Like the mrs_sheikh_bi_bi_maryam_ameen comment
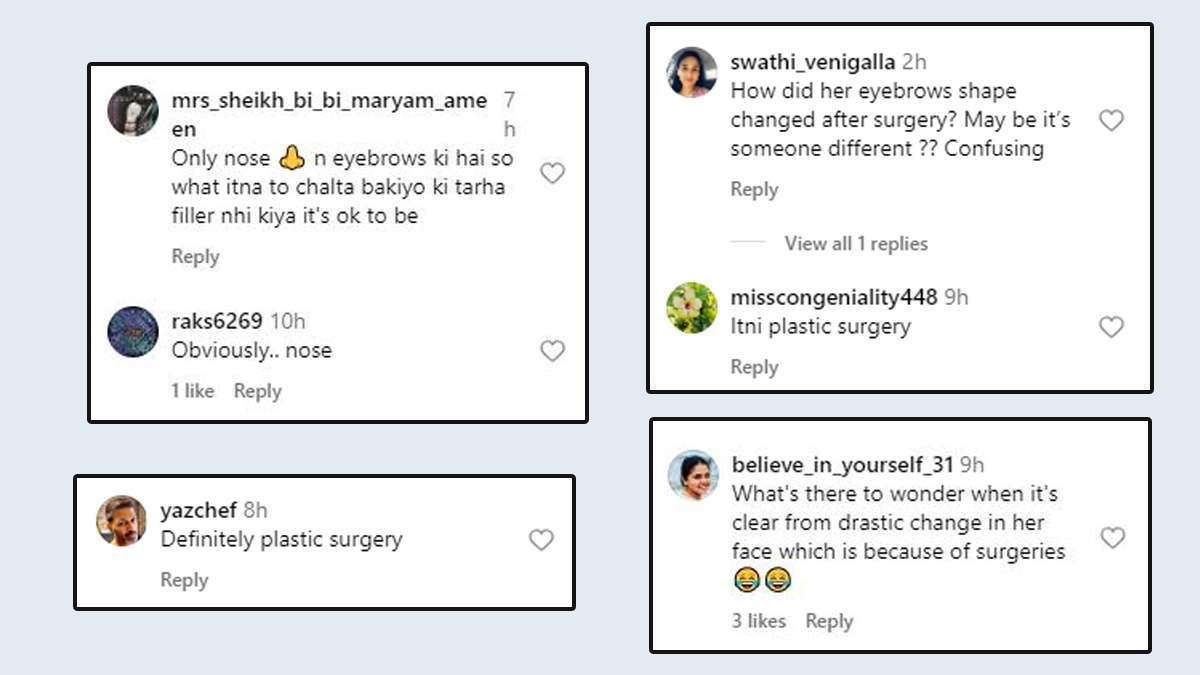The height and width of the screenshot is (675, 1200). [552, 174]
